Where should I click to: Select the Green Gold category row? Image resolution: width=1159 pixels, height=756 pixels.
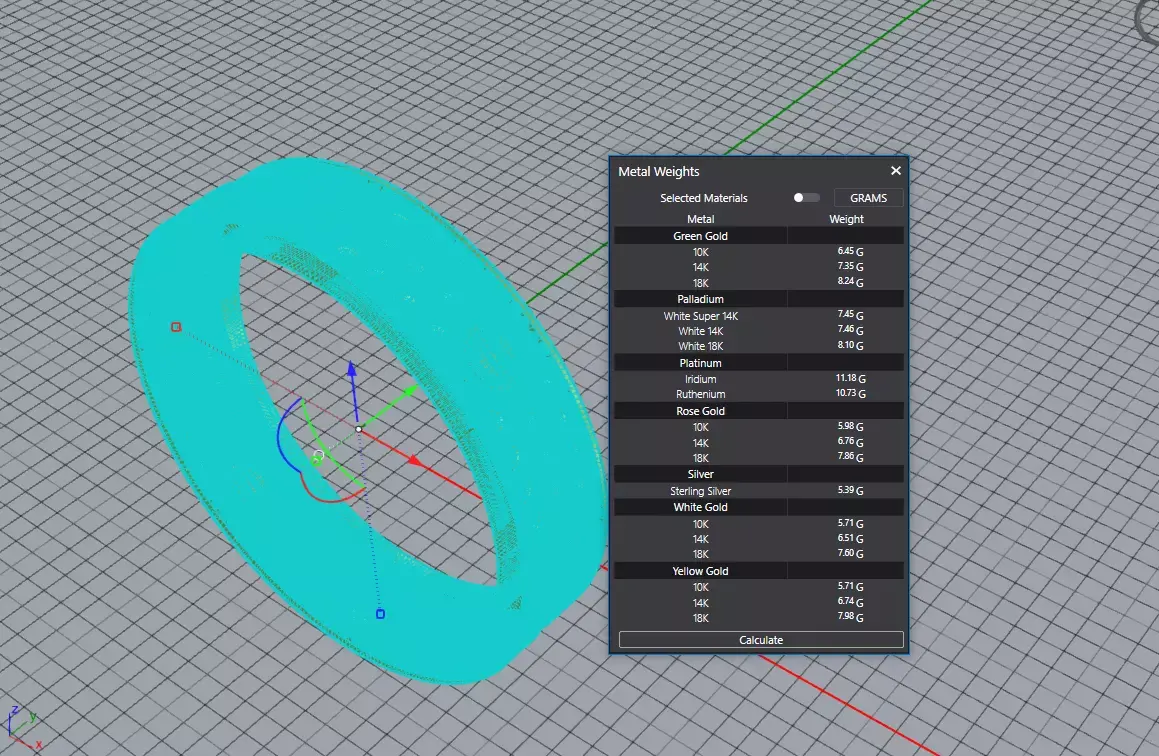(758, 236)
